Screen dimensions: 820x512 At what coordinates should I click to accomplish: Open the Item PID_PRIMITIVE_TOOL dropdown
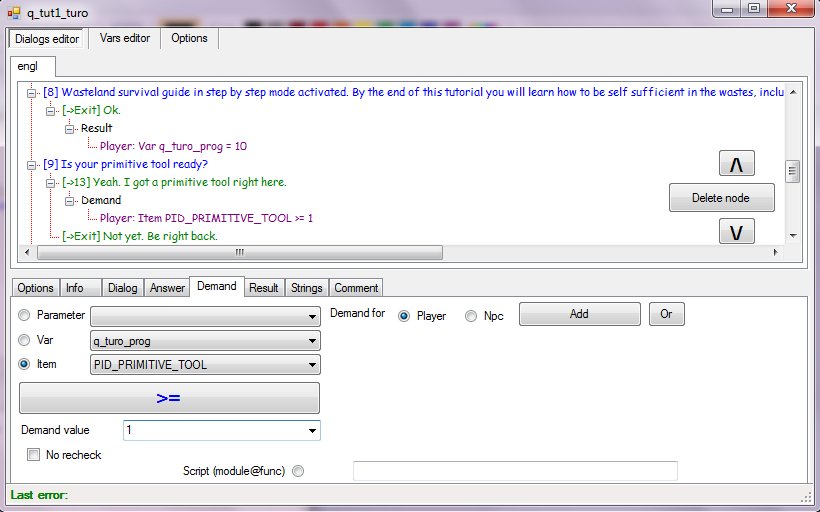tap(312, 365)
